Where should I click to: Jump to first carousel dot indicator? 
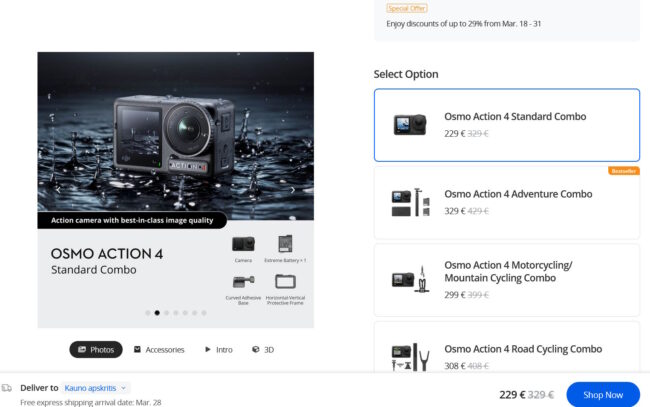(147, 313)
